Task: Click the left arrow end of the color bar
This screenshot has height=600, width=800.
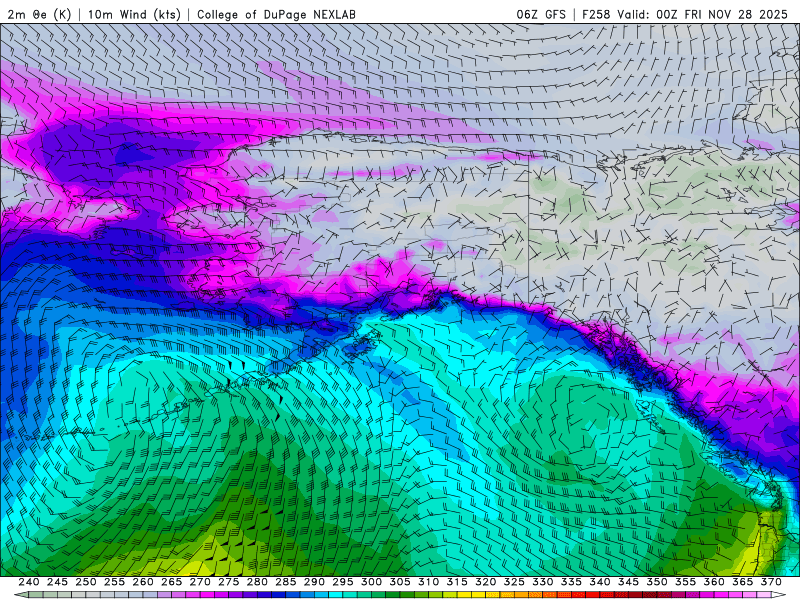Action: (x=20, y=595)
